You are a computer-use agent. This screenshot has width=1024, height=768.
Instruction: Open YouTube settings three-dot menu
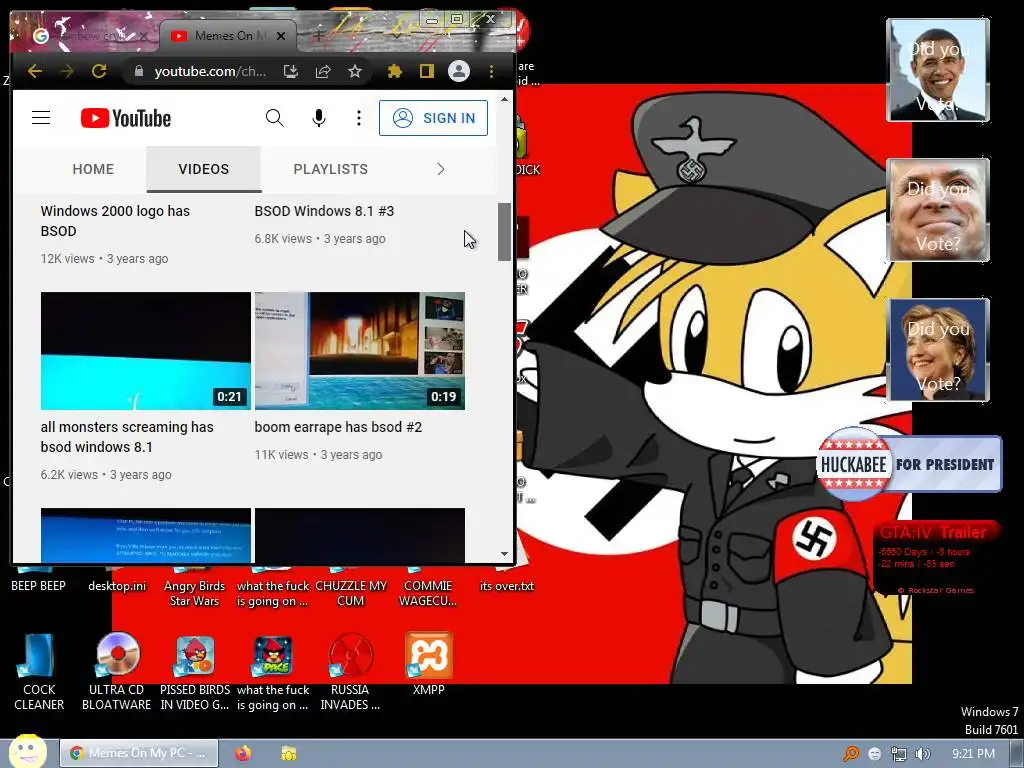[x=359, y=118]
